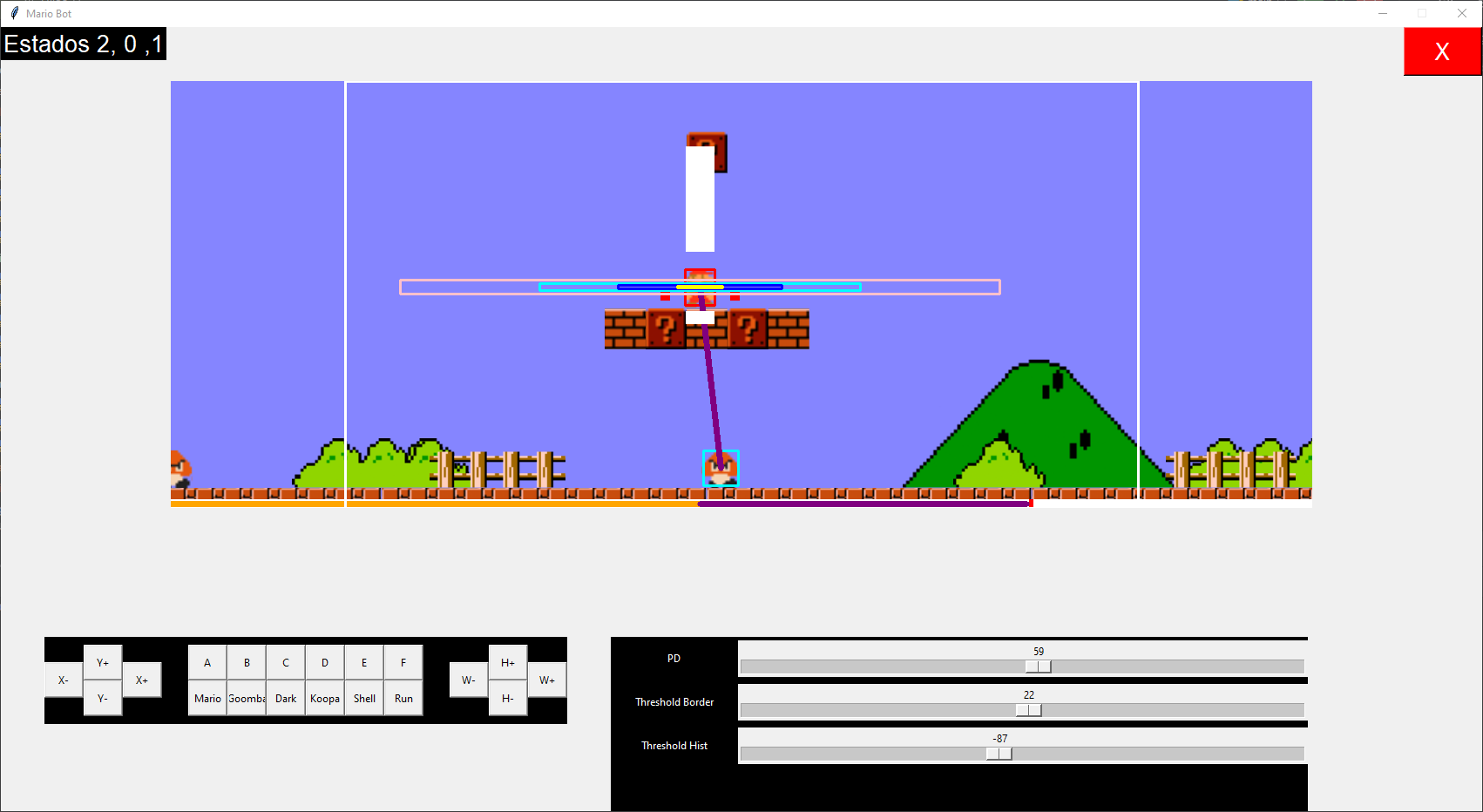The image size is (1483, 812).
Task: Increase height with the H+ button
Action: click(508, 663)
